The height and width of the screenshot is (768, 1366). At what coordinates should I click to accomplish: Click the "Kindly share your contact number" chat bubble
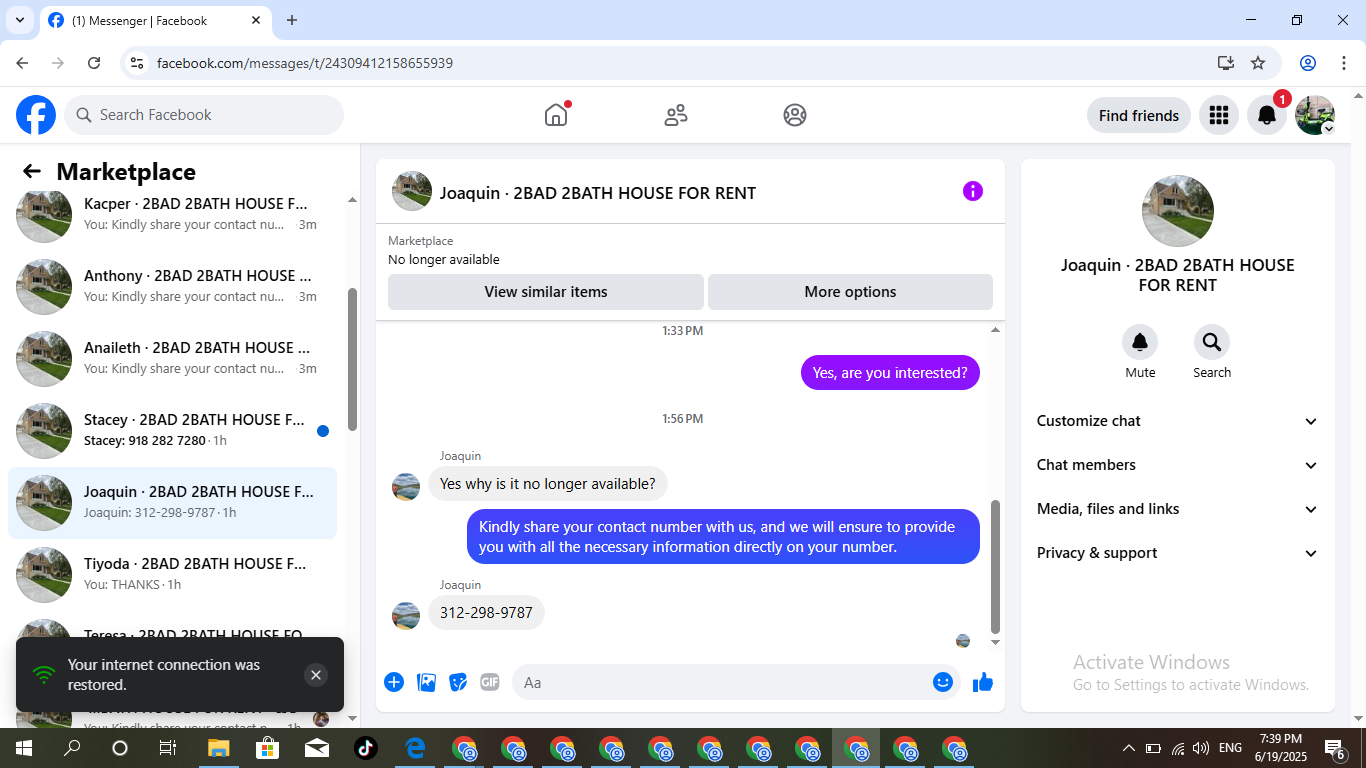pos(723,537)
